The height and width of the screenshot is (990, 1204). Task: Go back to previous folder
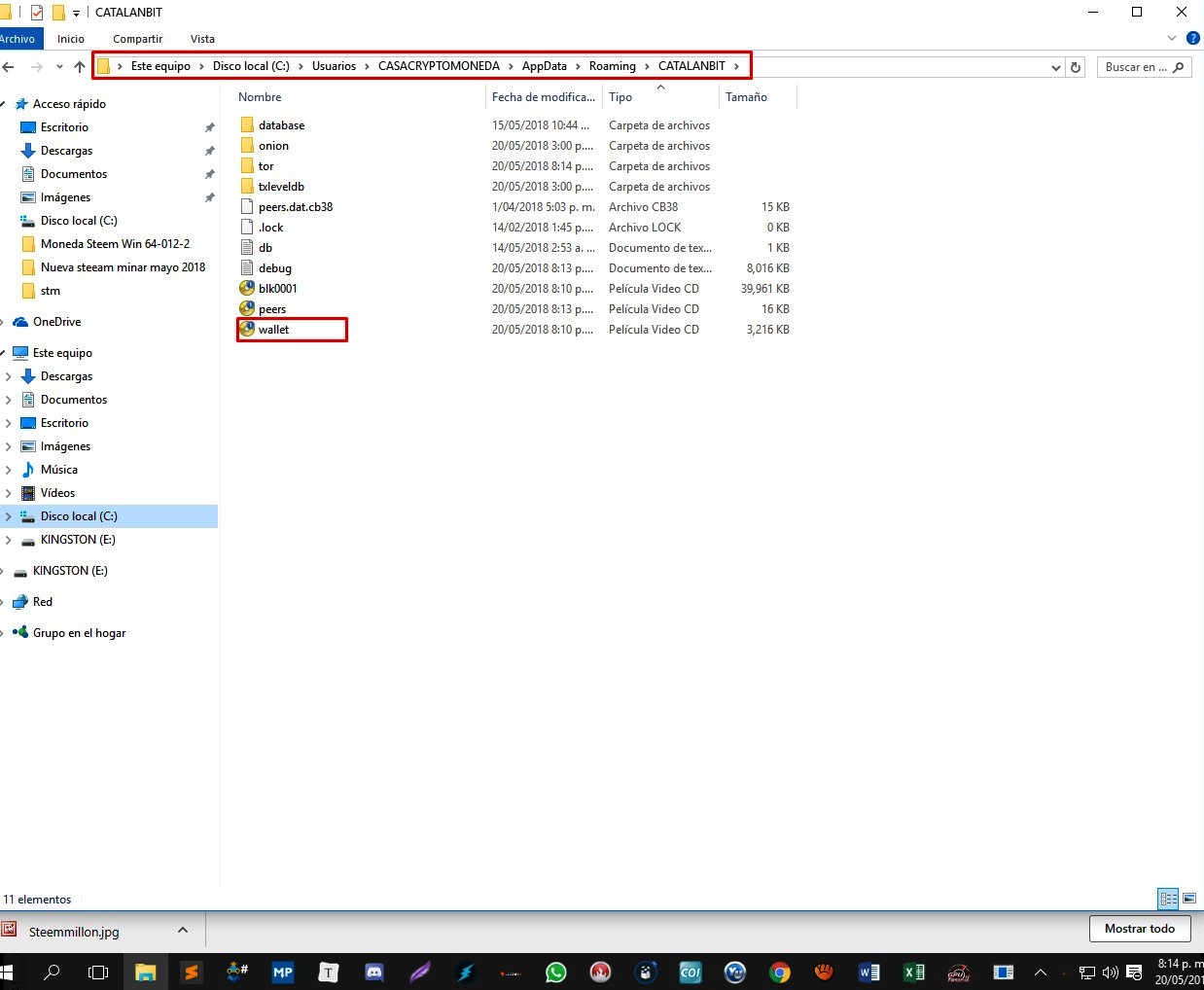pos(9,67)
